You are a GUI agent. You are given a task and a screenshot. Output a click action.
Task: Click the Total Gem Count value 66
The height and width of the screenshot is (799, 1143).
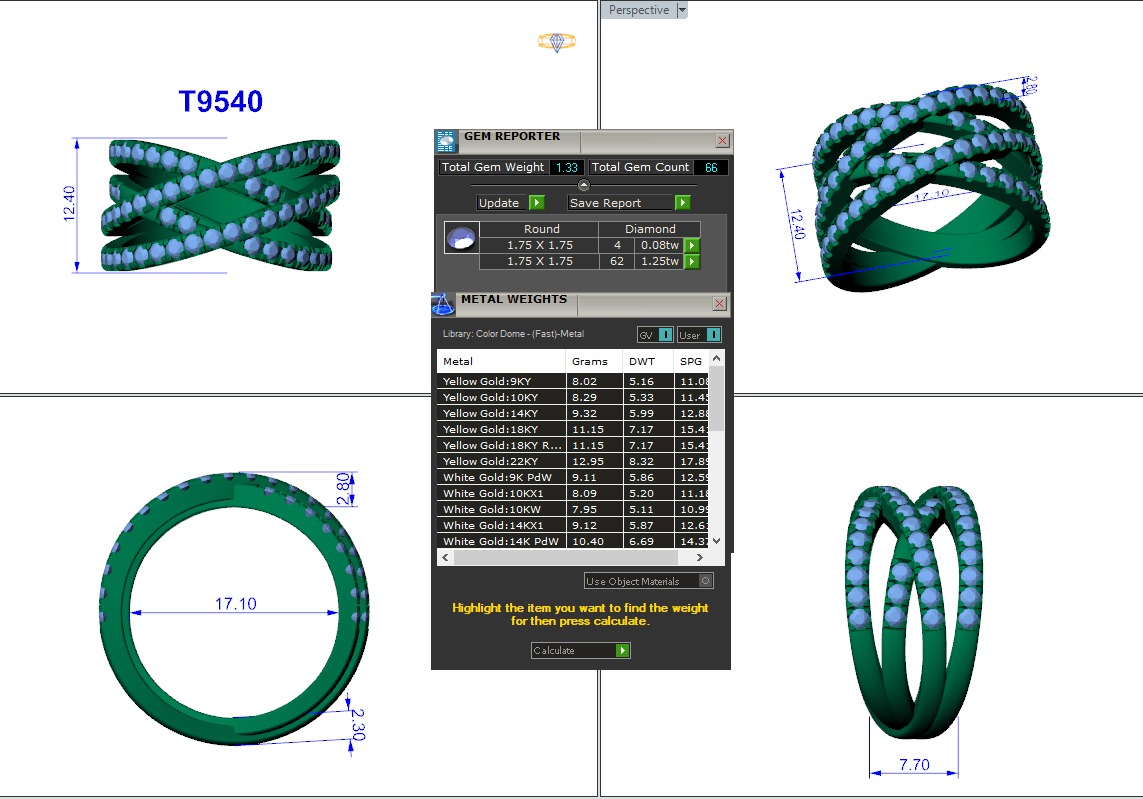click(711, 168)
